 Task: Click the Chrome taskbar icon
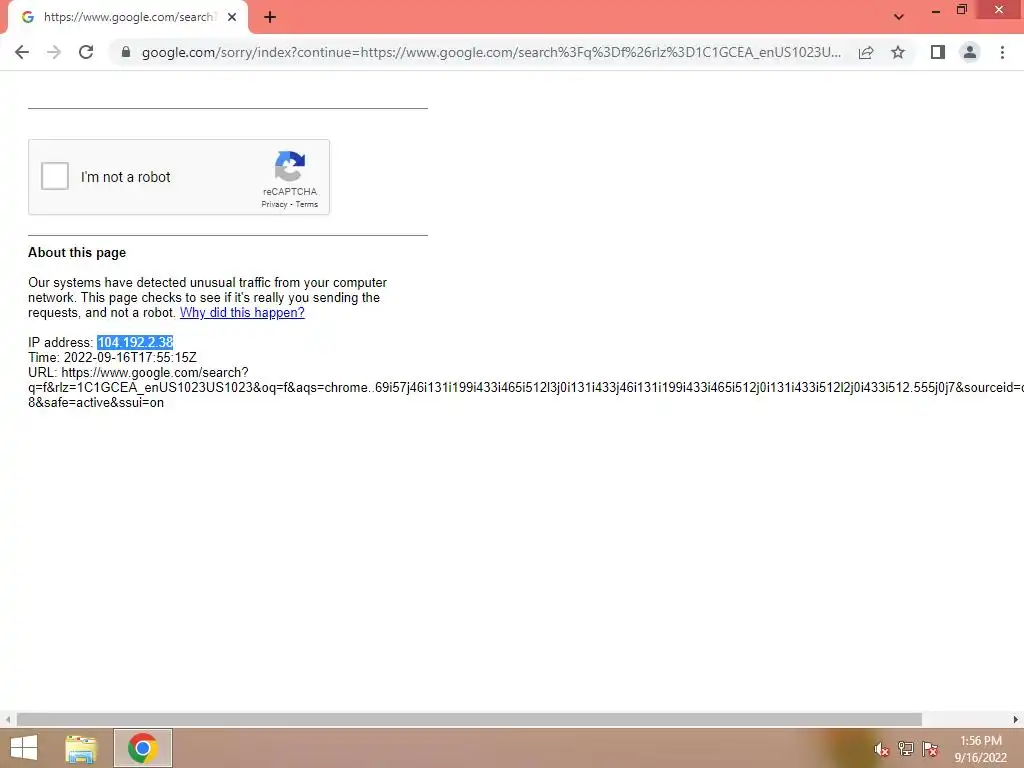point(142,748)
